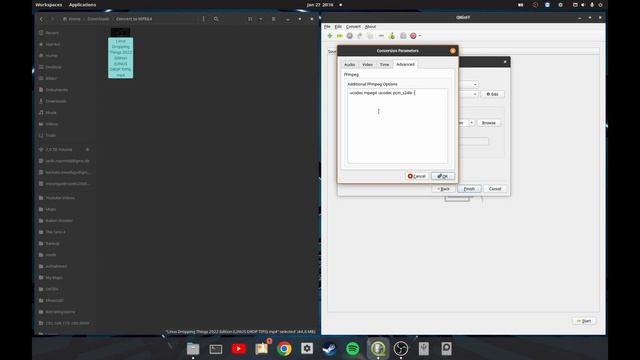Click the search icon in file manager header
640x360 pixels.
coord(216,19)
